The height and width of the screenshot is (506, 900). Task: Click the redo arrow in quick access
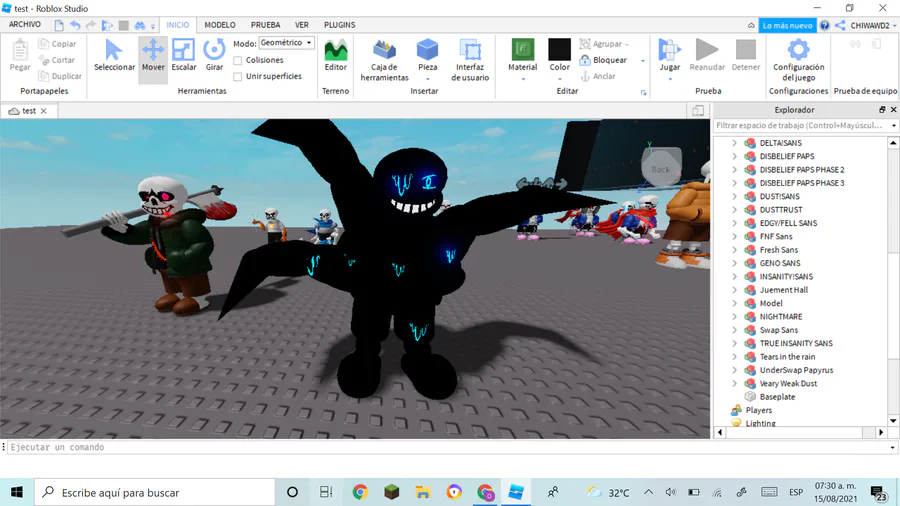click(91, 25)
